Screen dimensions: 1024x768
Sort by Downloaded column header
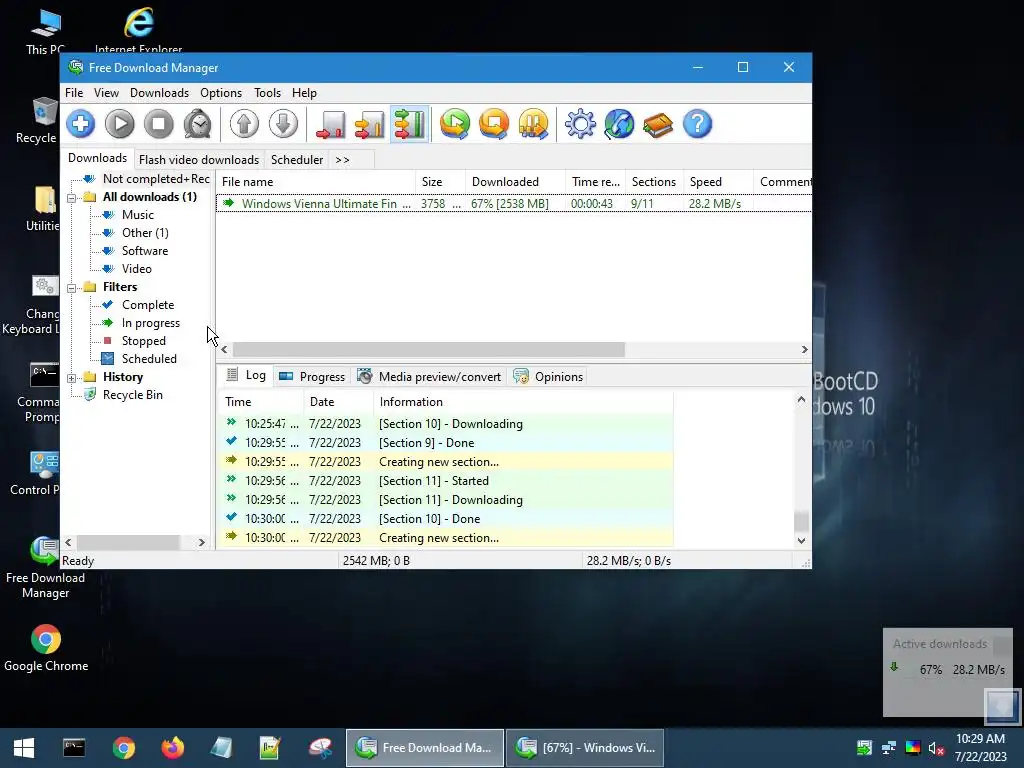515,182
